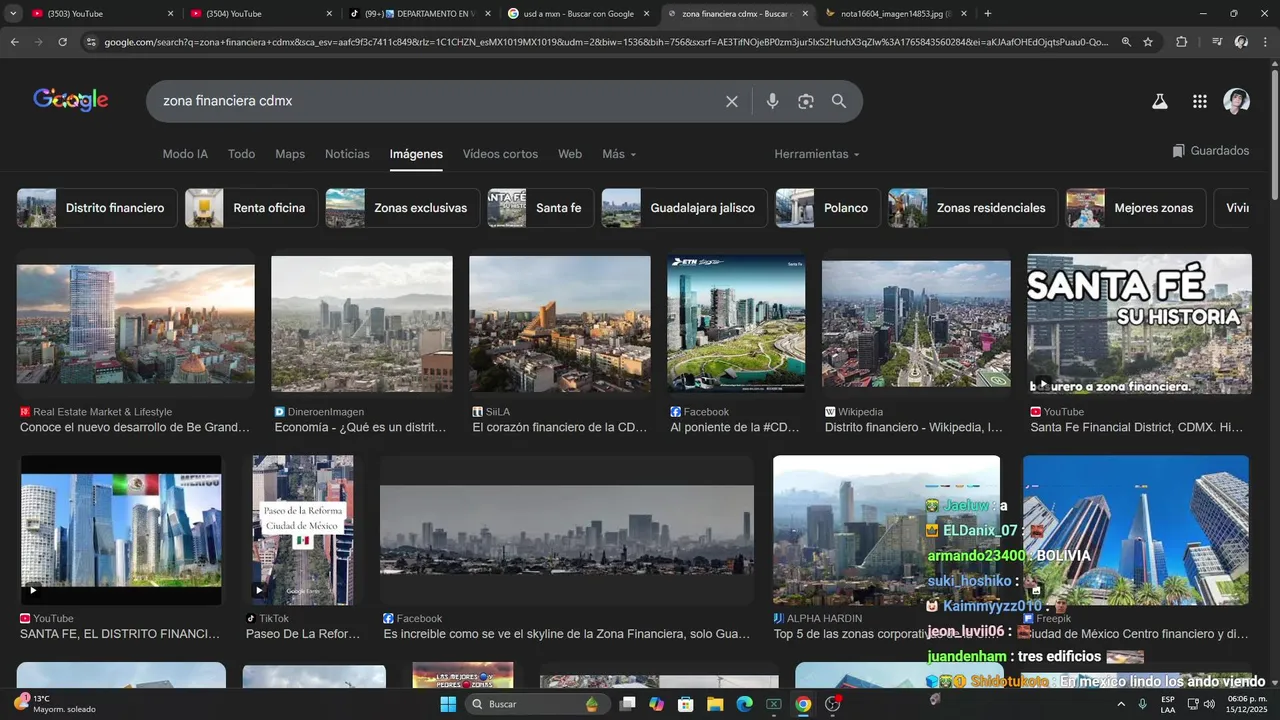Image resolution: width=1280 pixels, height=720 pixels.
Task: Open the Google account avatar
Action: 1237,101
